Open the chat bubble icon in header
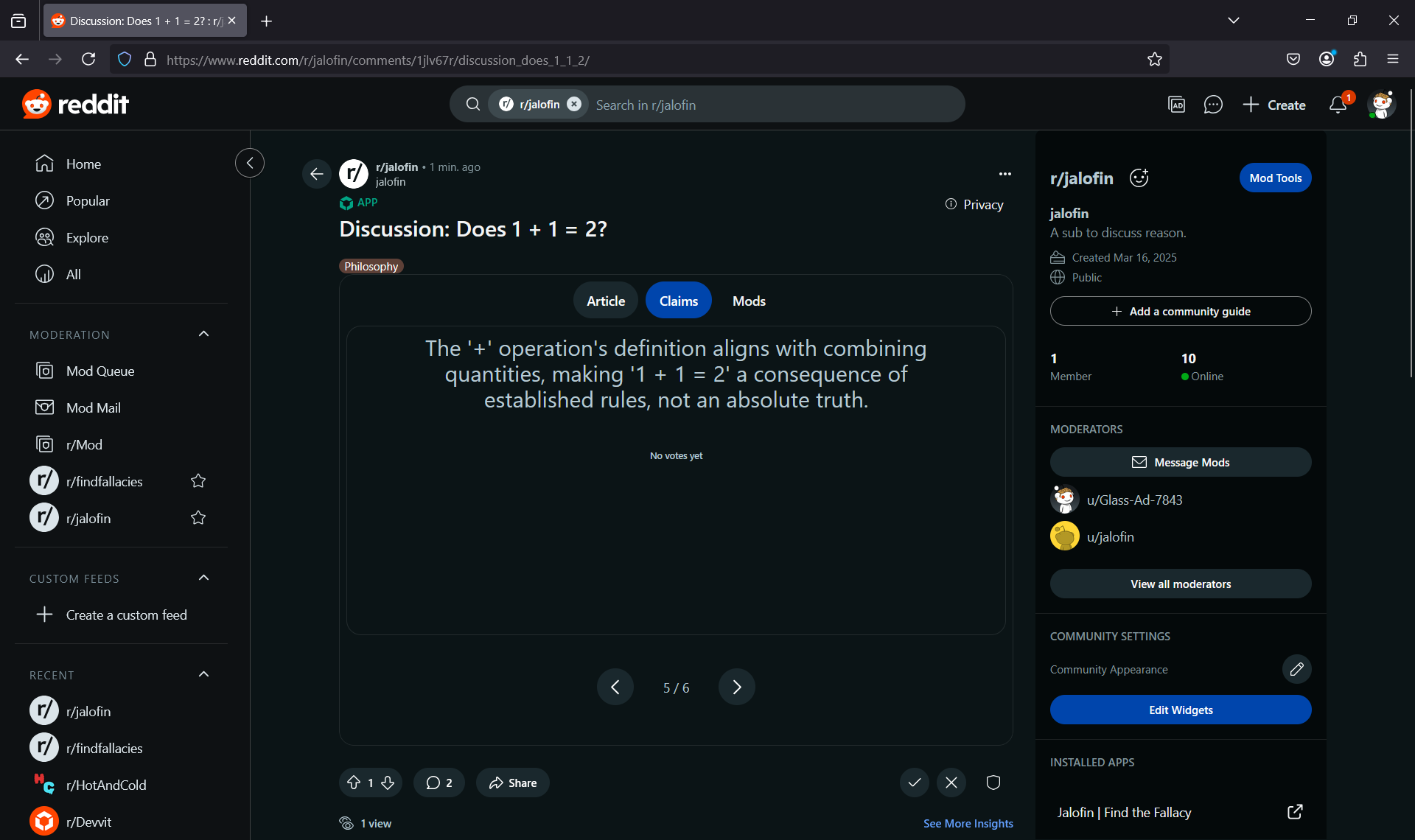This screenshot has height=840, width=1415. click(1213, 105)
